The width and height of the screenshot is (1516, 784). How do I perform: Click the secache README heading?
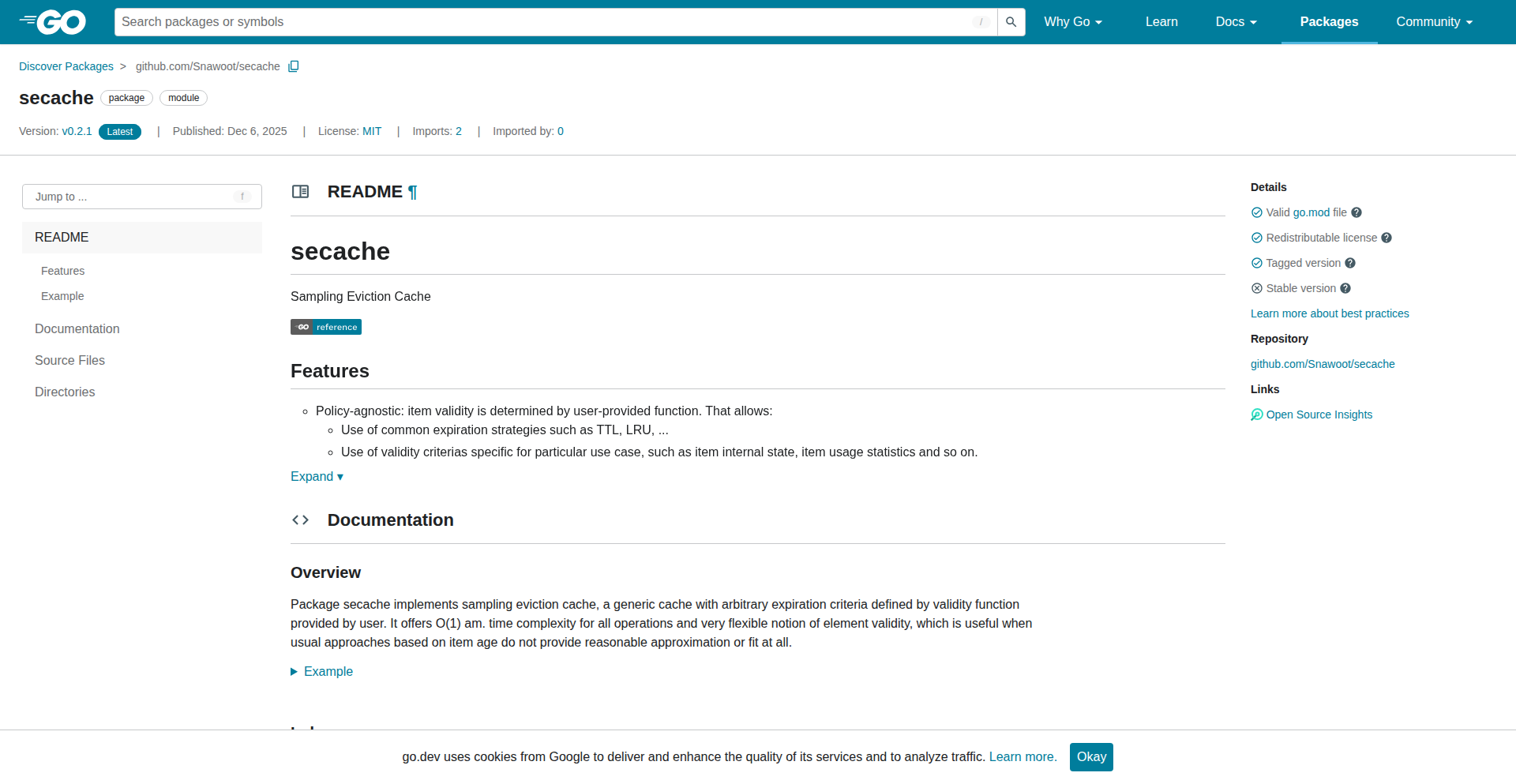click(340, 251)
